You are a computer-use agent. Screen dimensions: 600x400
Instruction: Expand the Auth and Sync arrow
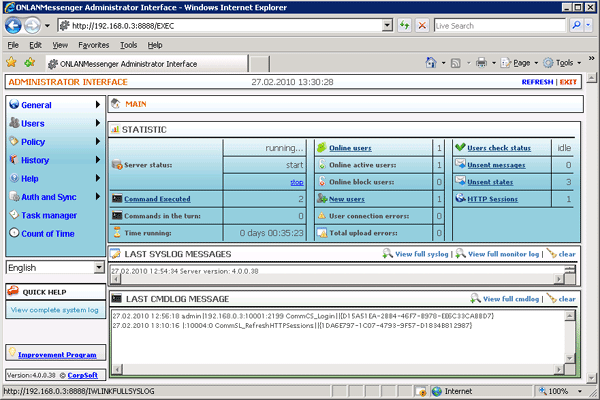coord(98,196)
